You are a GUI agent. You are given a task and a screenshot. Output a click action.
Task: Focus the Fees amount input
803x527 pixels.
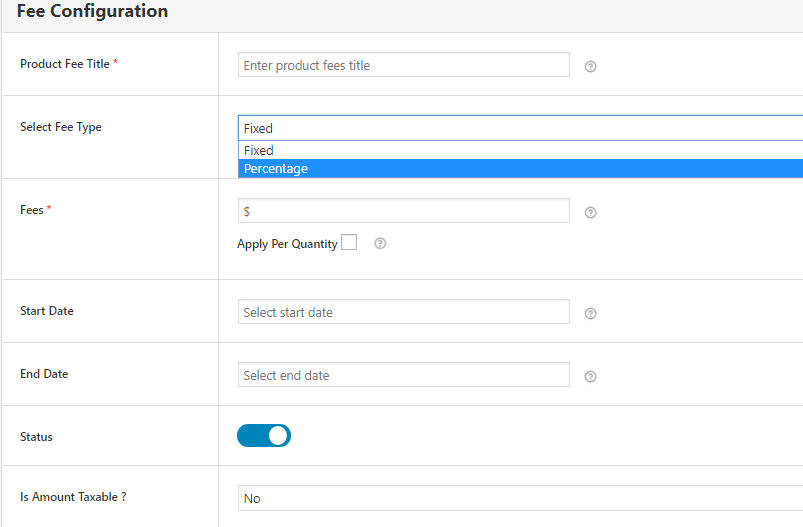(x=404, y=210)
